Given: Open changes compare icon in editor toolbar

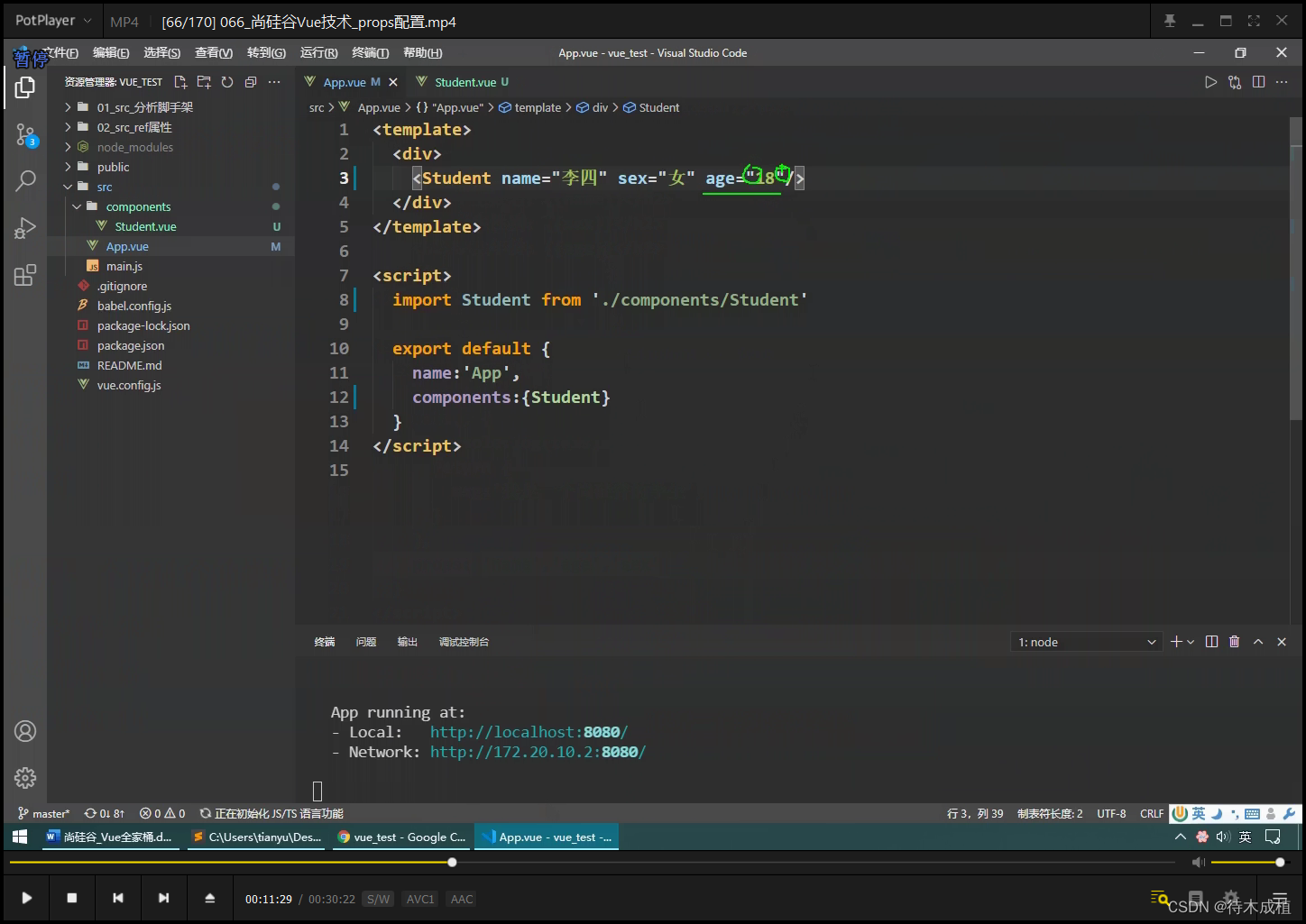Looking at the screenshot, I should point(1235,82).
